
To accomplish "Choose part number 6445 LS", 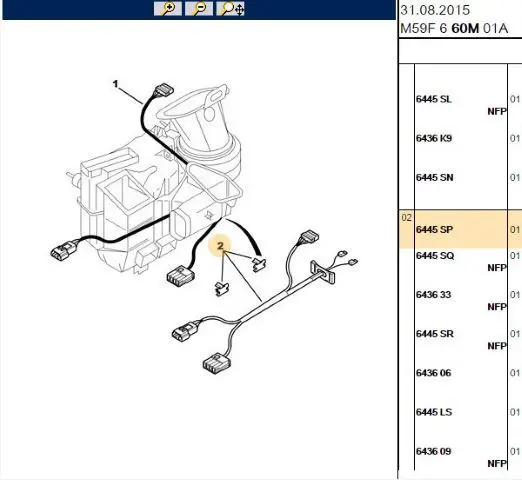I will pos(434,412).
